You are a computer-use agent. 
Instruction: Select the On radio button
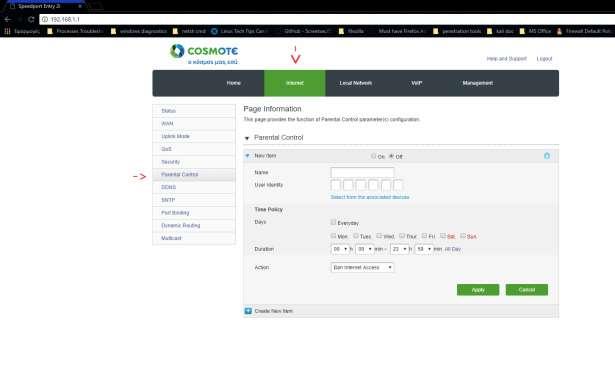[x=373, y=156]
